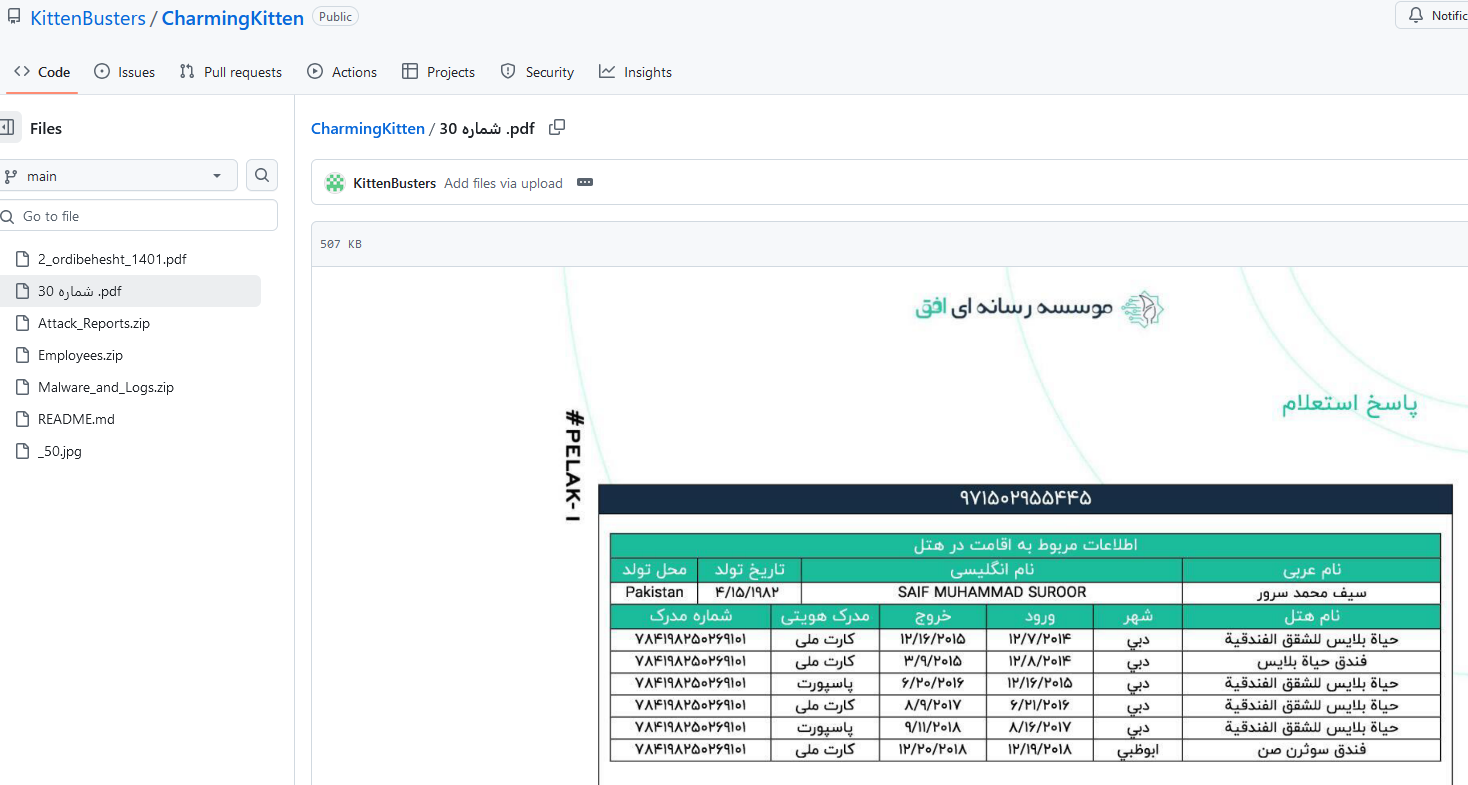
Task: View the Insights tab
Action: [x=635, y=72]
